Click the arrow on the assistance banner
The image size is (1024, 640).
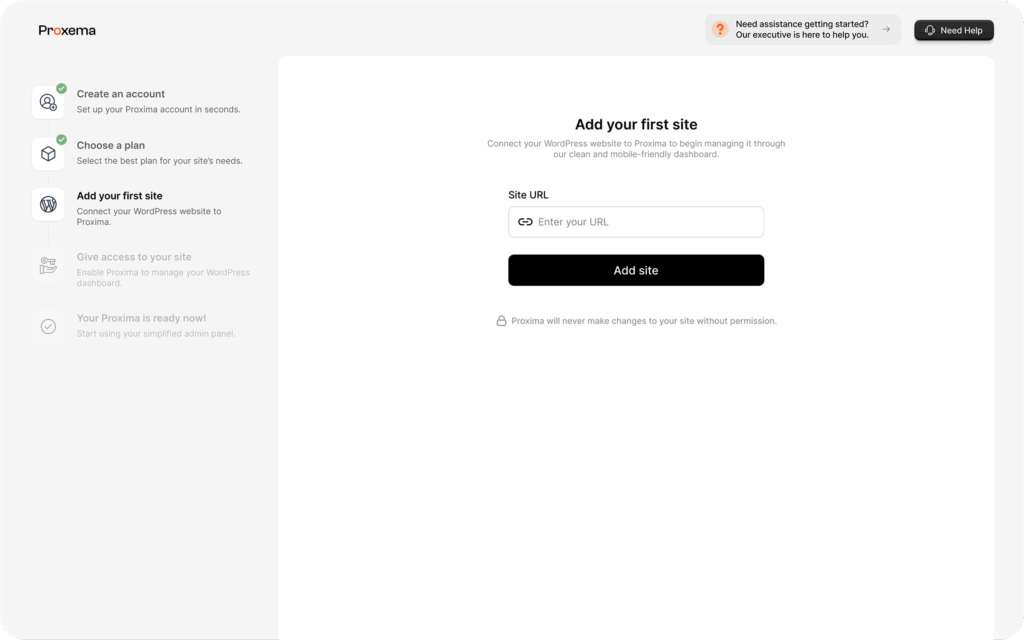tap(886, 29)
